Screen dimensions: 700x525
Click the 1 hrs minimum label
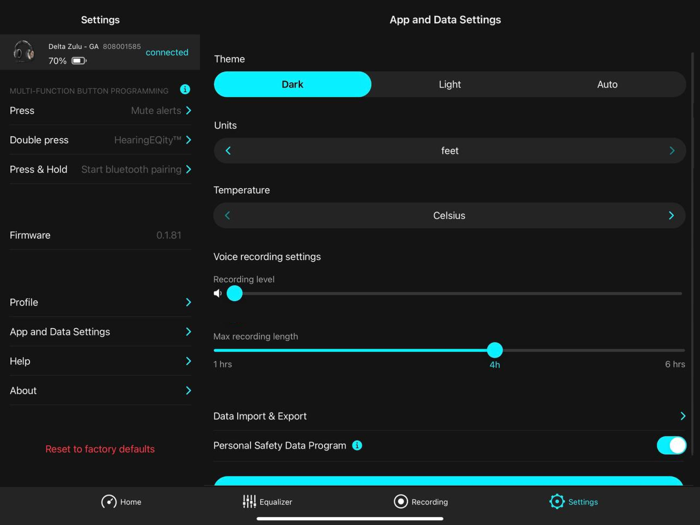click(223, 364)
